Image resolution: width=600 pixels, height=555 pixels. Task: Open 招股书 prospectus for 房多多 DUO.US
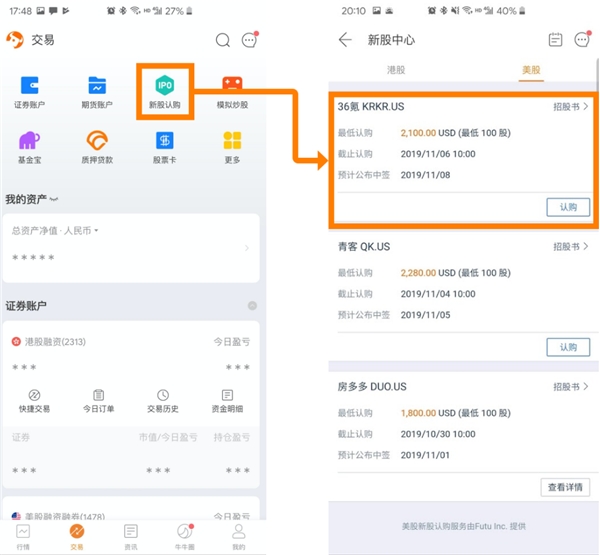point(571,387)
